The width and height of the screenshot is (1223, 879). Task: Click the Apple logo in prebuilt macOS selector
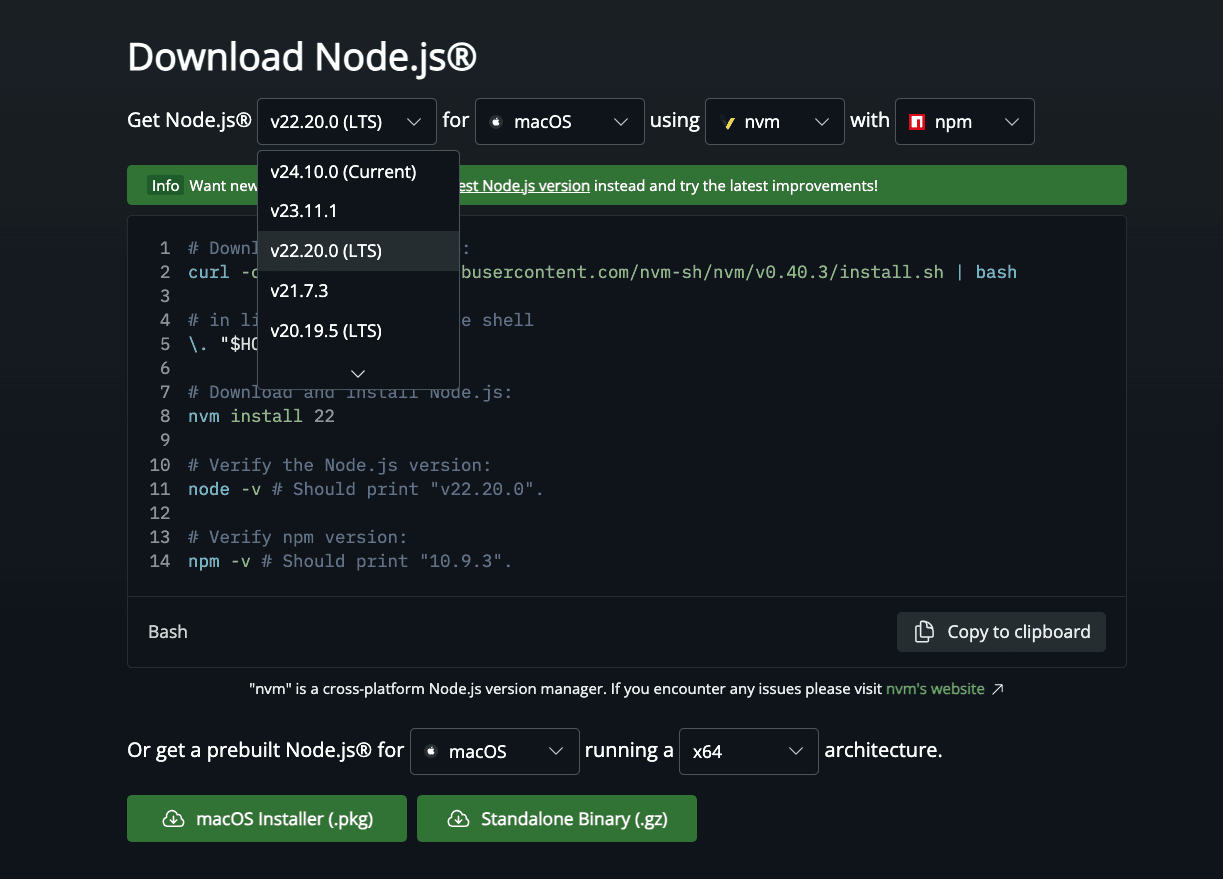click(430, 751)
